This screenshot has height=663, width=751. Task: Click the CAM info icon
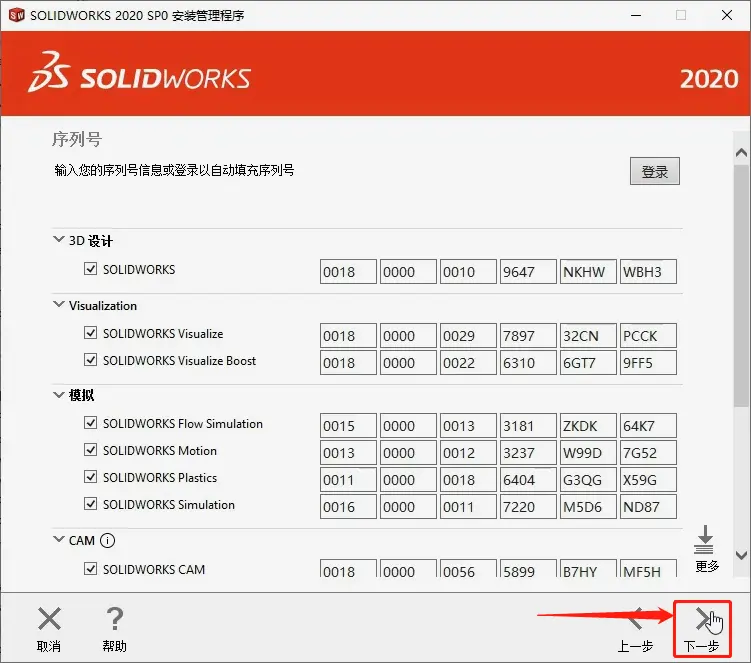107,541
